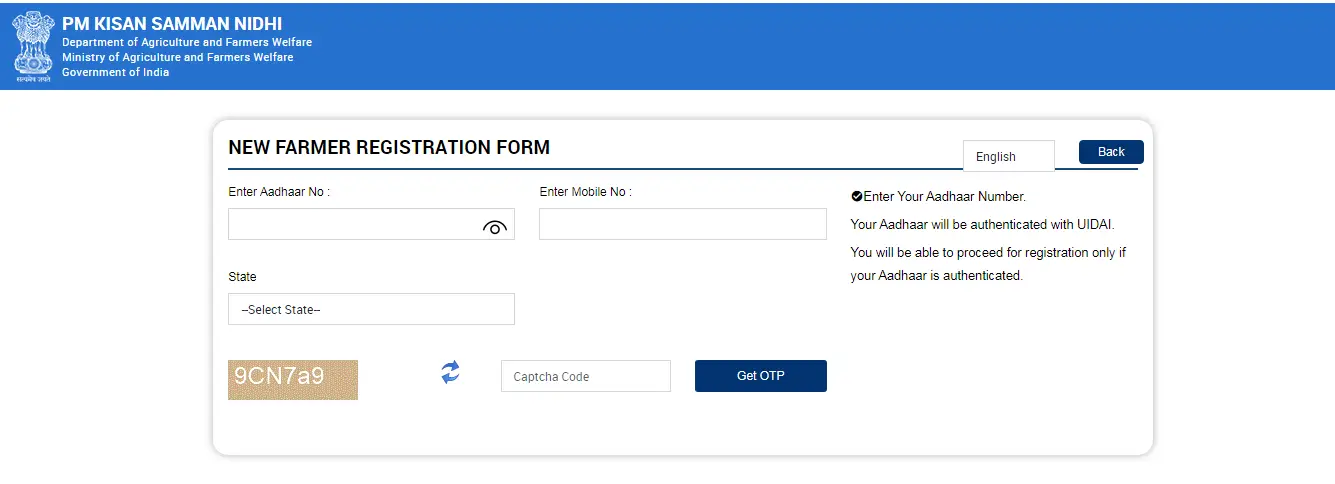
Task: Toggle Aadhaar number visibility with eye icon
Action: click(495, 227)
